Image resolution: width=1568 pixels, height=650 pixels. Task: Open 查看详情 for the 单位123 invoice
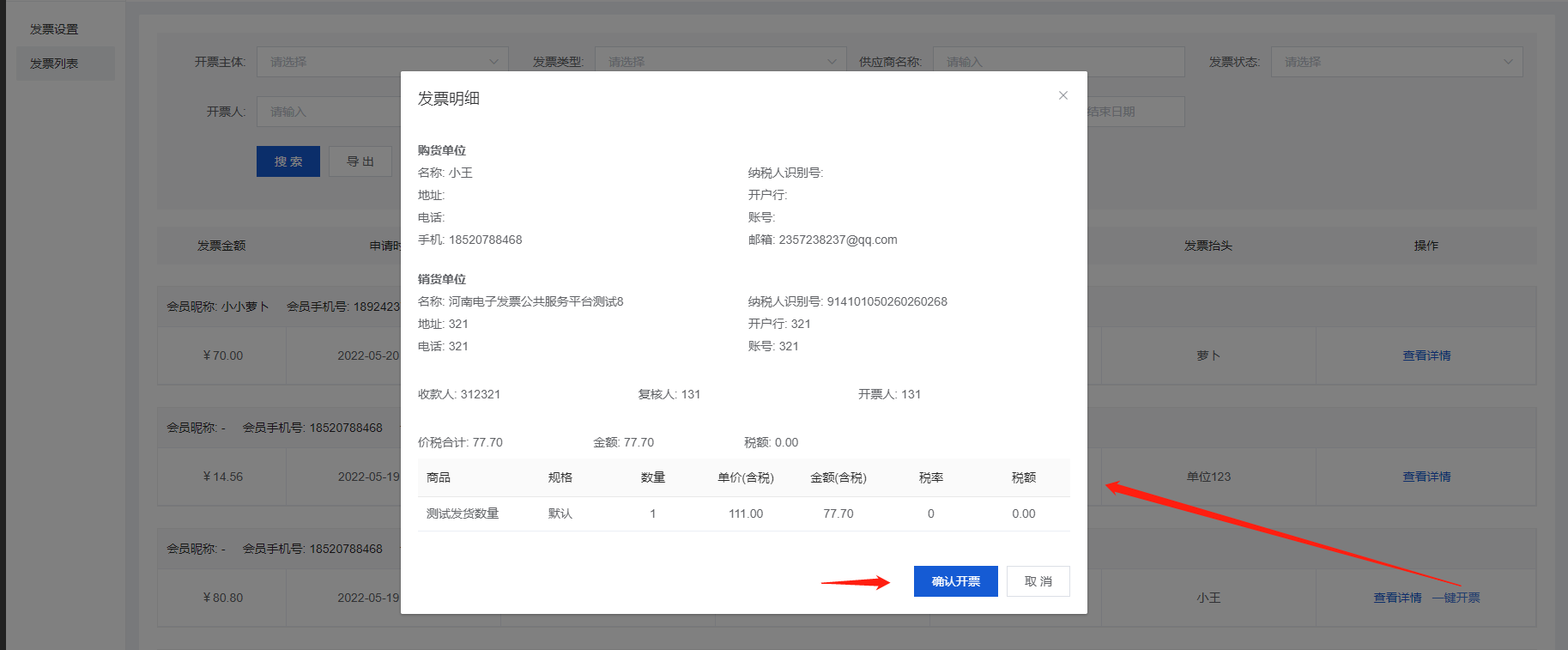(1426, 477)
